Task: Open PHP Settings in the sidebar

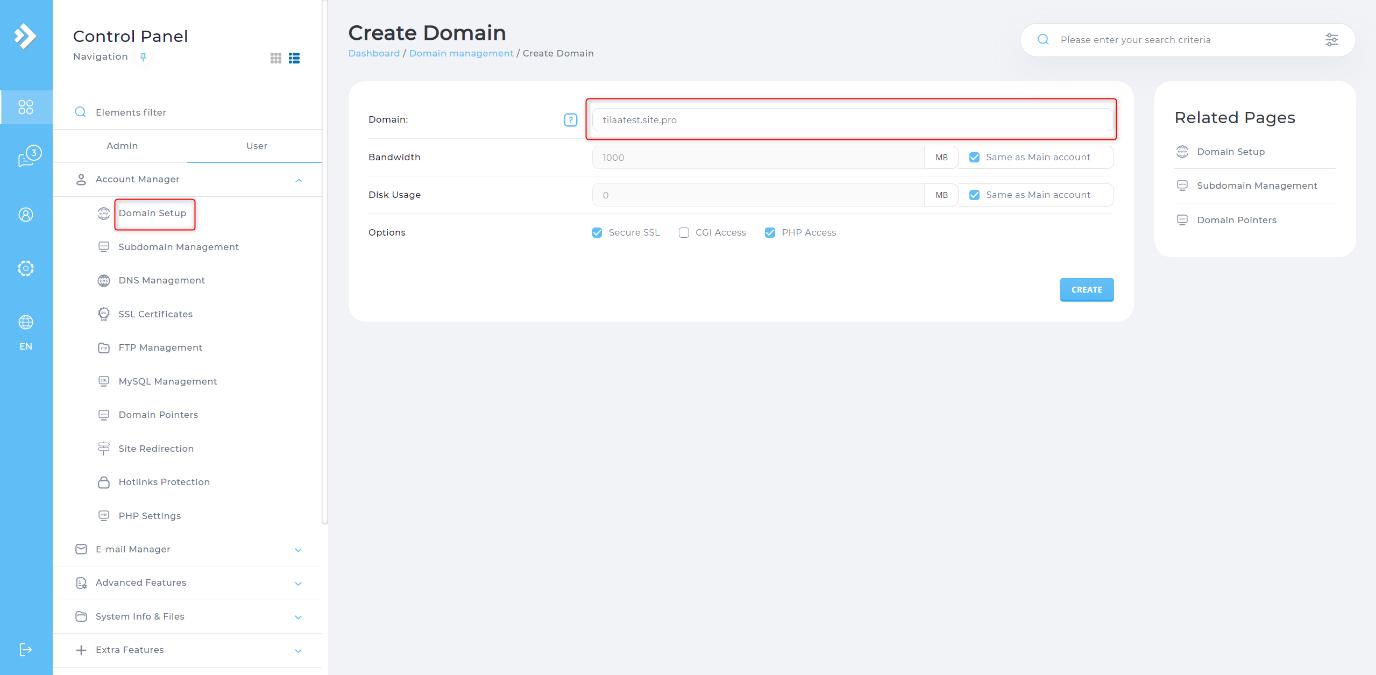Action: tap(150, 516)
